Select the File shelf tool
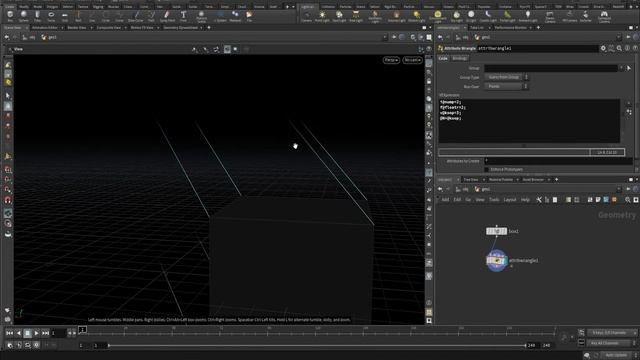The image size is (640, 360). coord(249,16)
